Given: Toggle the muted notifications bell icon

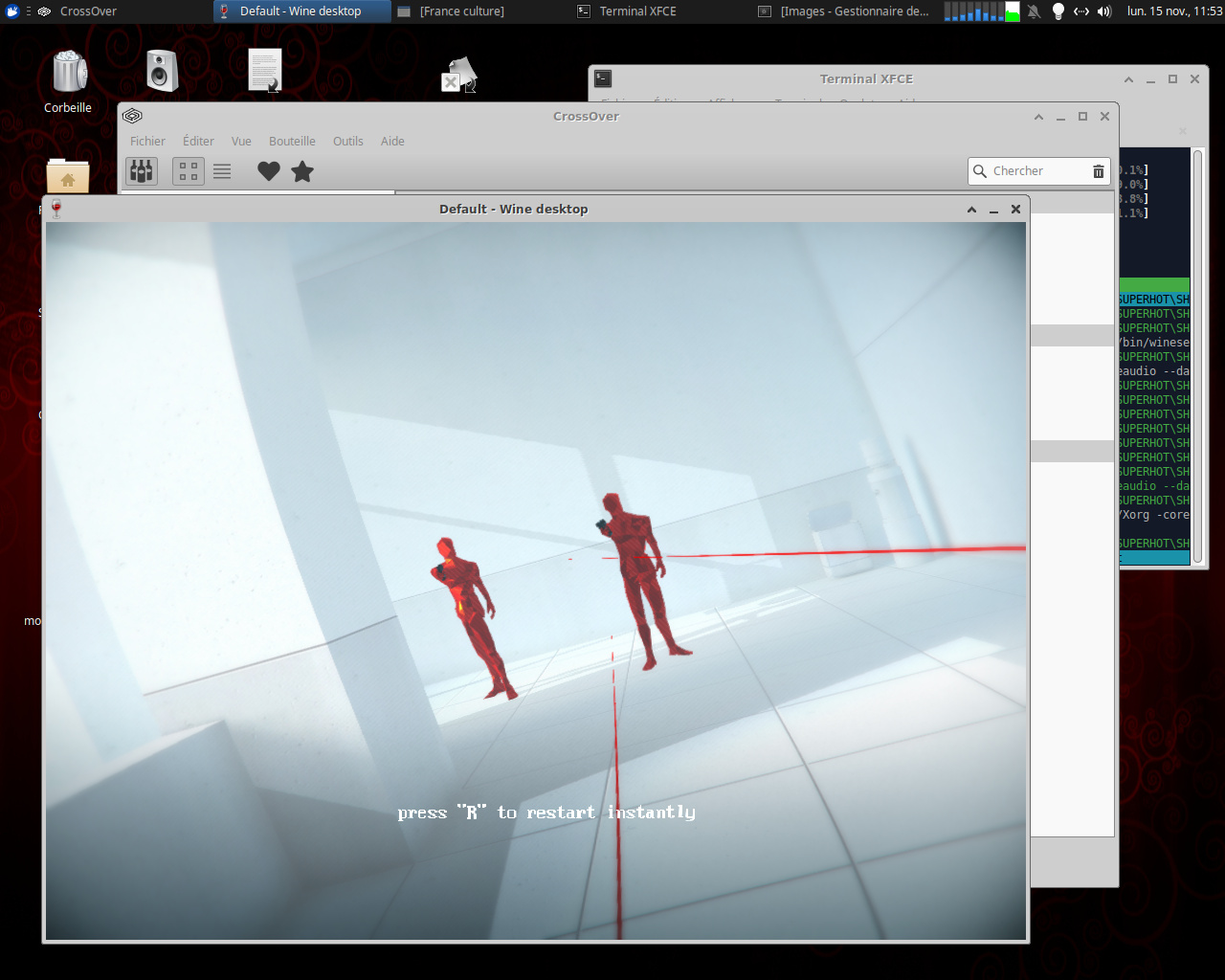Looking at the screenshot, I should click(x=1034, y=11).
